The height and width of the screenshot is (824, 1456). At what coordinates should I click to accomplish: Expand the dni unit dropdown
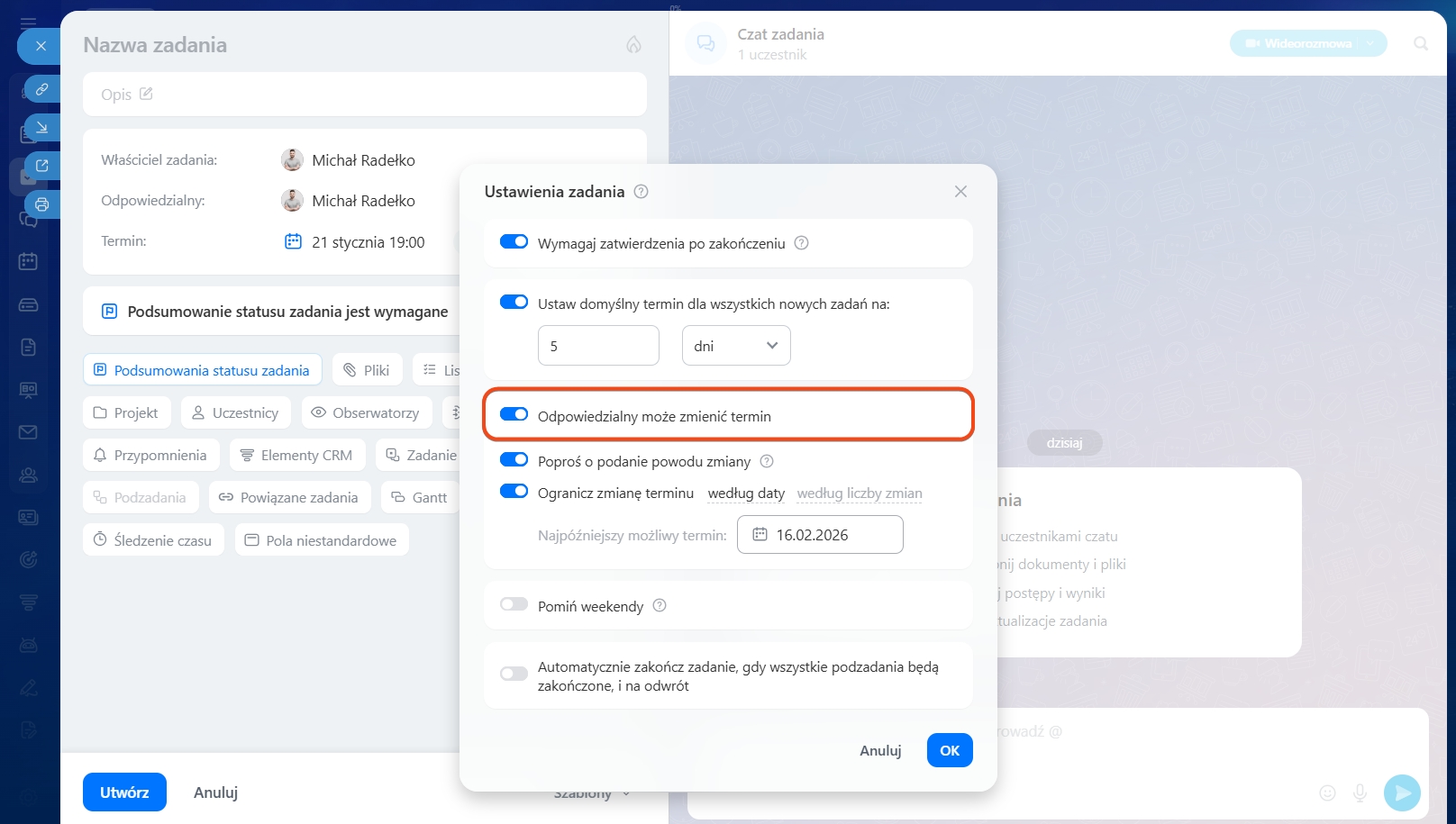point(736,346)
